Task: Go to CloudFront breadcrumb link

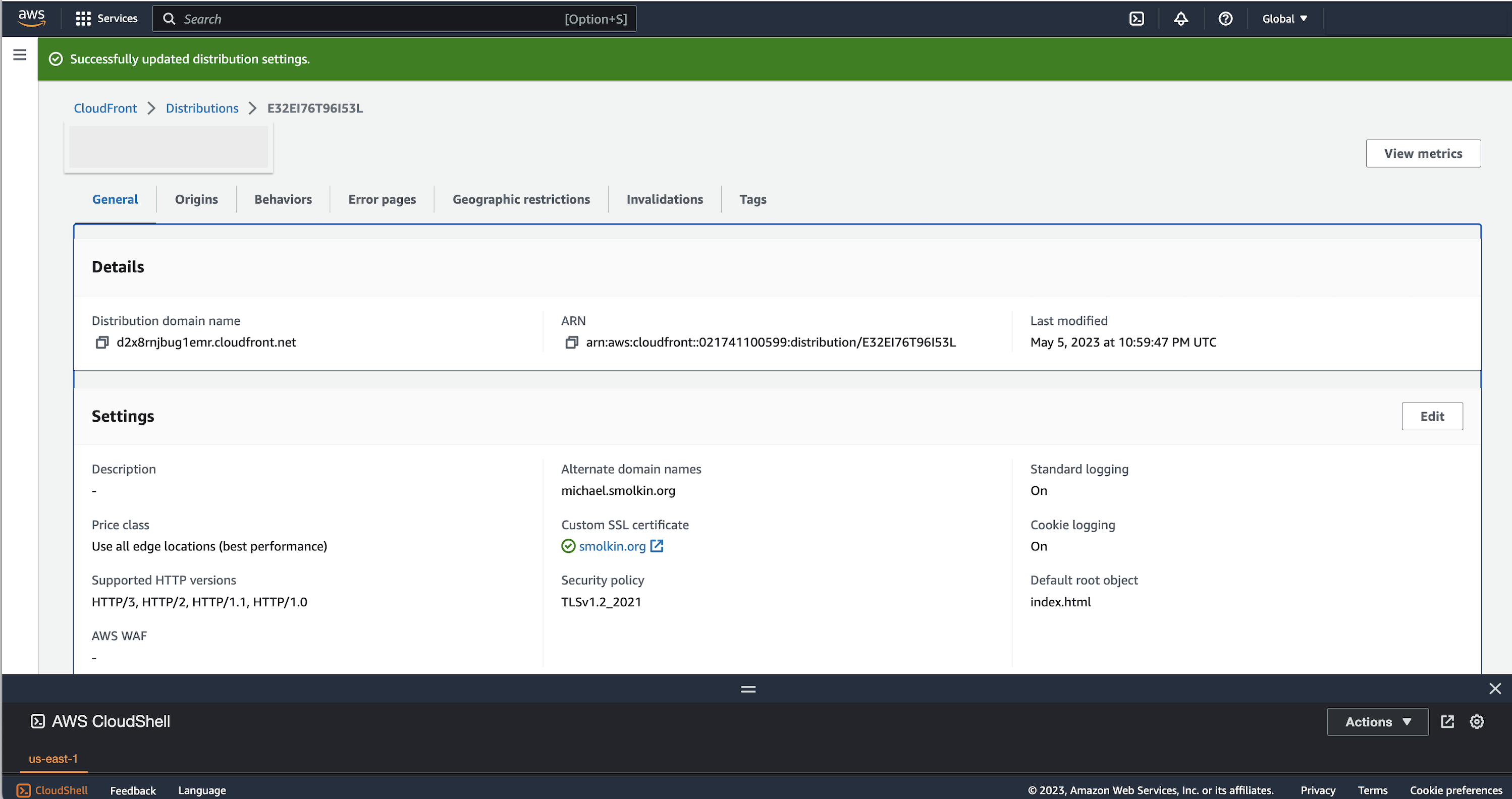Action: click(105, 108)
